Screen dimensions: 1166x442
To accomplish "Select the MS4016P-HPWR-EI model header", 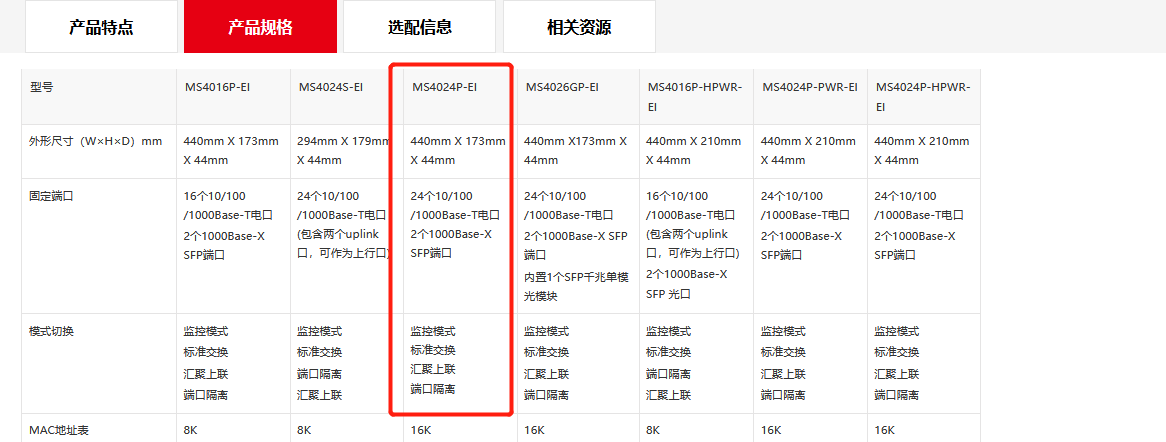I will click(x=694, y=97).
